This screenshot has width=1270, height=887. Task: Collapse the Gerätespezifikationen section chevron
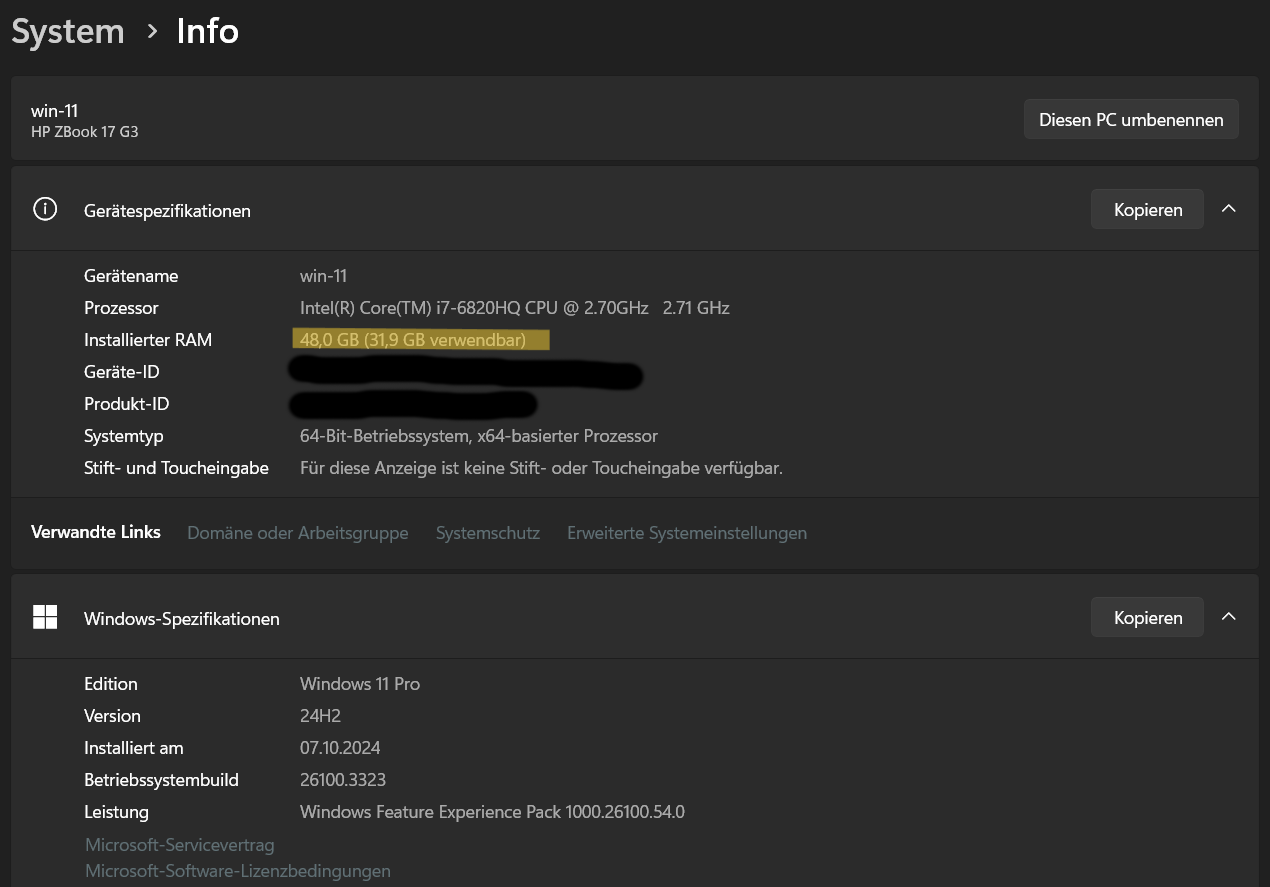1229,209
